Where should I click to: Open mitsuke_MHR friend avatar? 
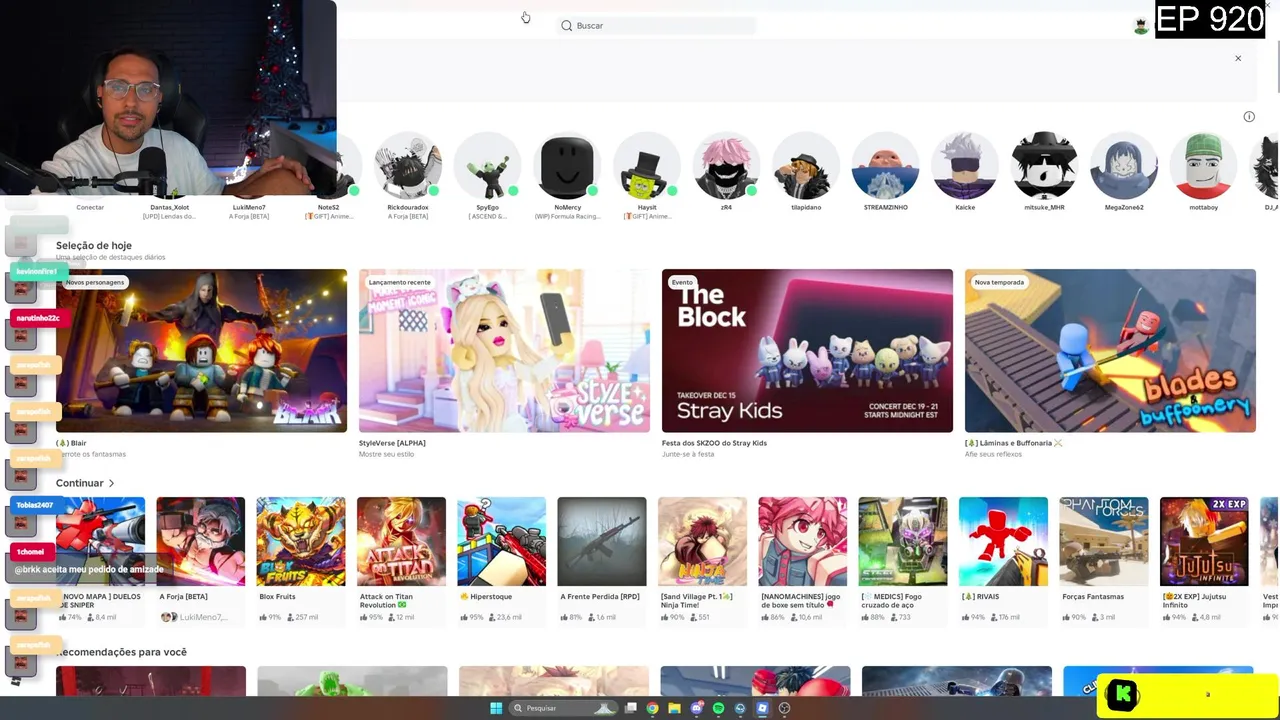1044,166
